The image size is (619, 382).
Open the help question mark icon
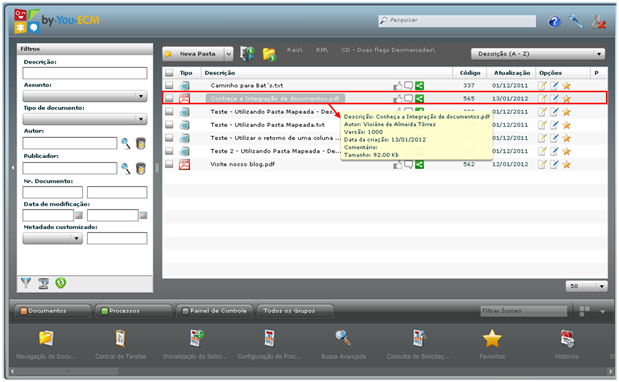click(x=554, y=21)
